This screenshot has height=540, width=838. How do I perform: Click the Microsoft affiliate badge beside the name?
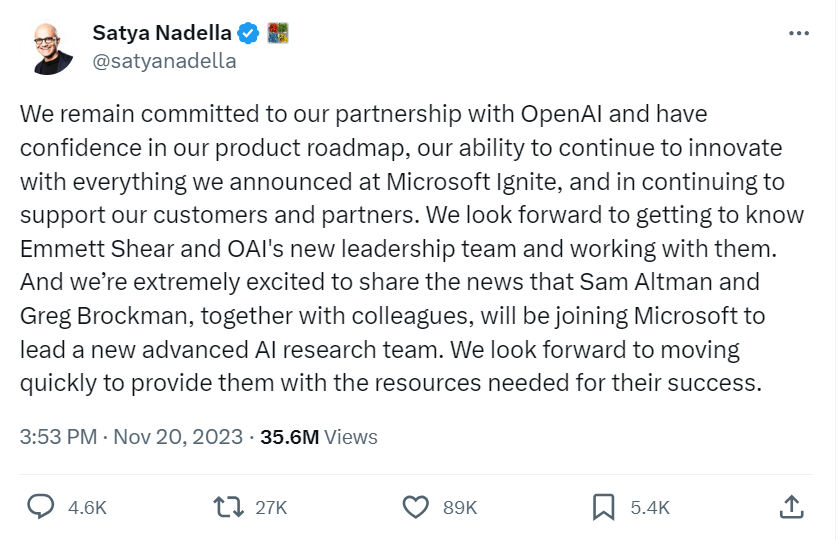pos(277,33)
